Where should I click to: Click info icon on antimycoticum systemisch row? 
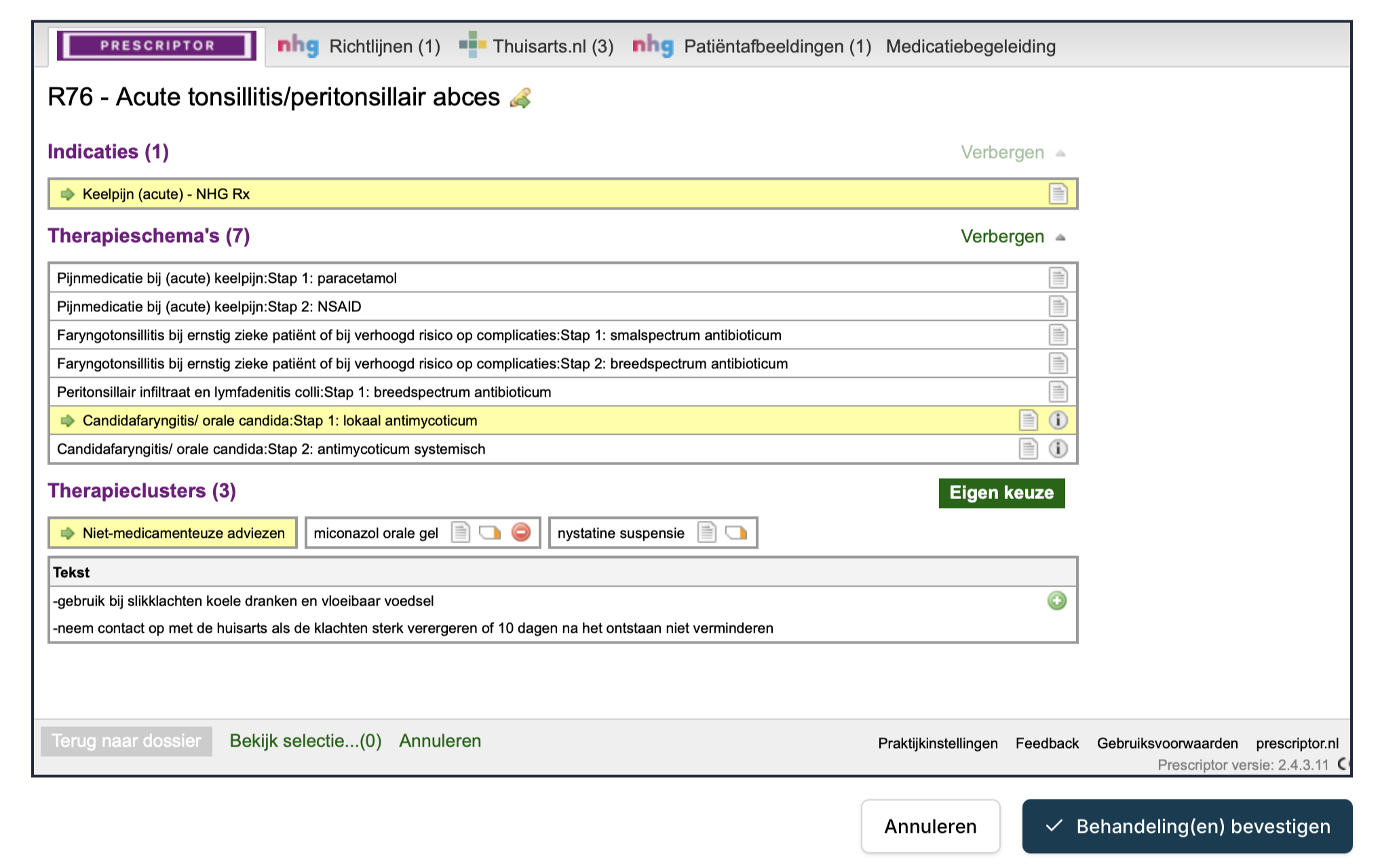click(1058, 449)
